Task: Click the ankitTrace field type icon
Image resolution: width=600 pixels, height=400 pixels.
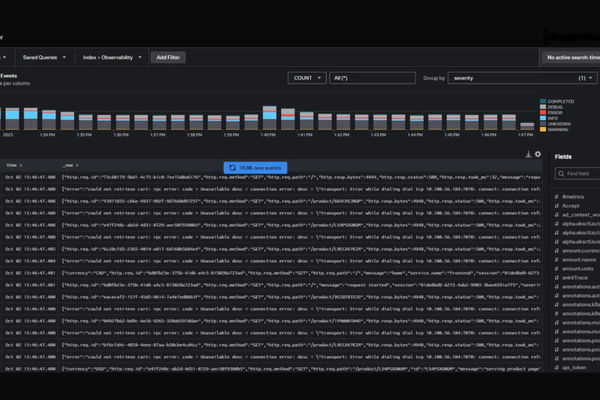Action: point(557,278)
